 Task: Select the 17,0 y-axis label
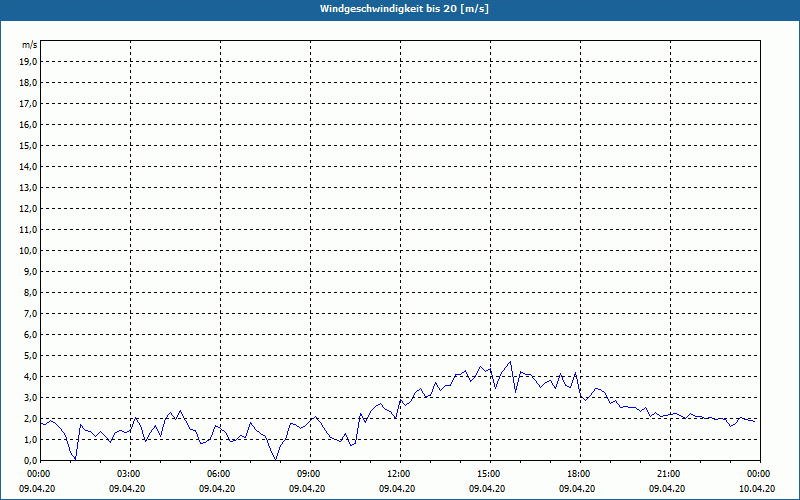pos(29,103)
